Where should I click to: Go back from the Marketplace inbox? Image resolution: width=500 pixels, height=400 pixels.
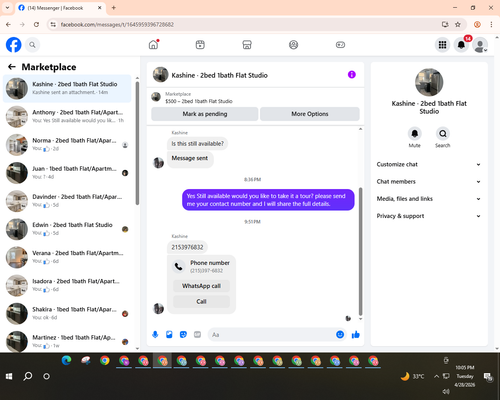pyautogui.click(x=12, y=67)
